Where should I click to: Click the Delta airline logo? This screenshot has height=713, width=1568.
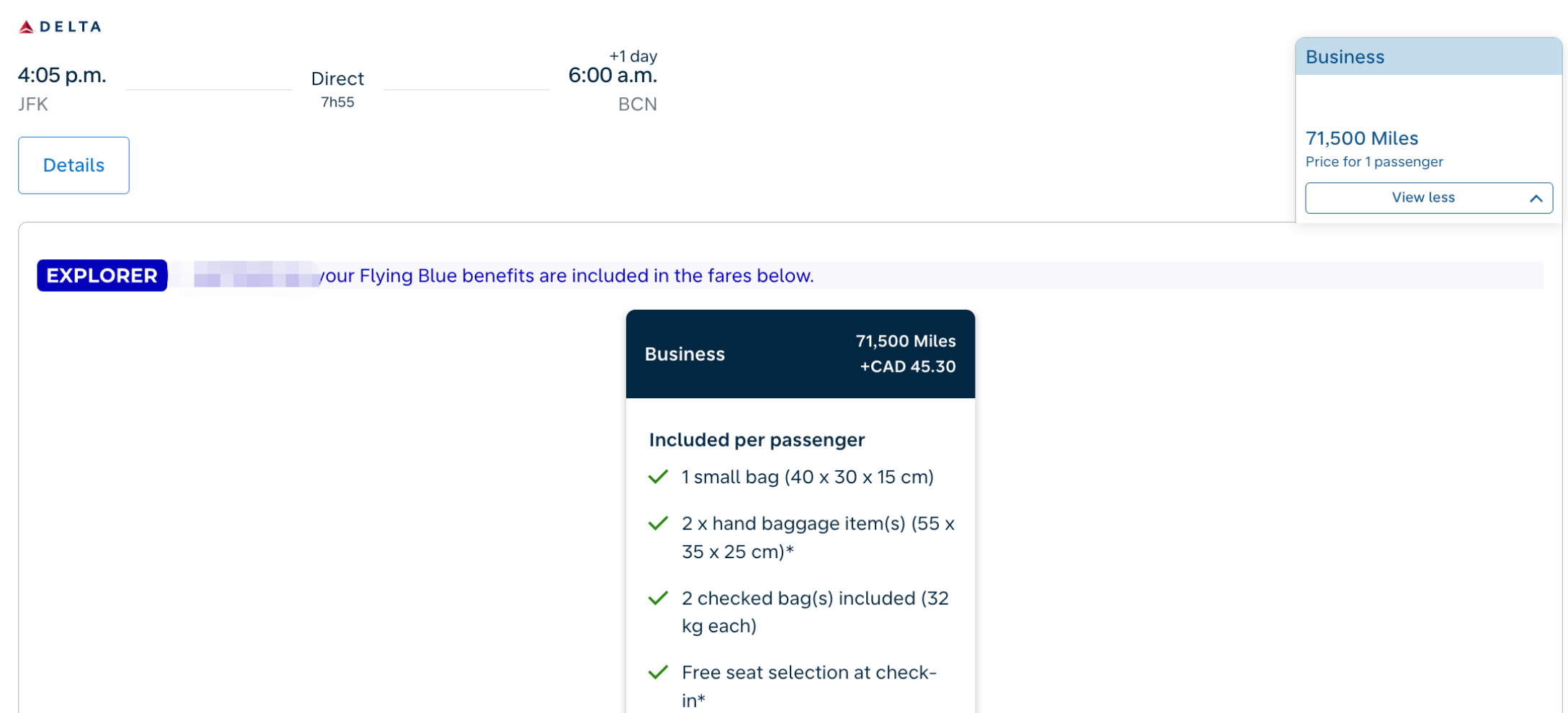[60, 27]
